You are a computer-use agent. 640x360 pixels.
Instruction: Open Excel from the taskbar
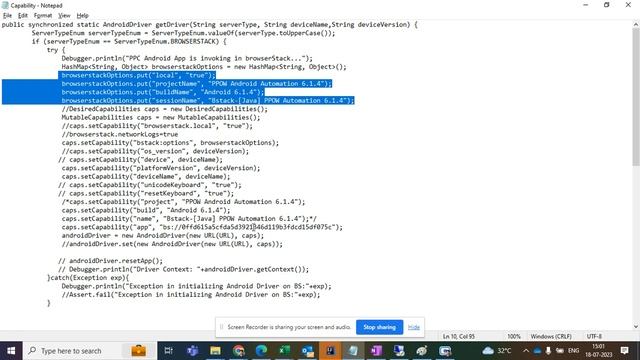(x=284, y=351)
